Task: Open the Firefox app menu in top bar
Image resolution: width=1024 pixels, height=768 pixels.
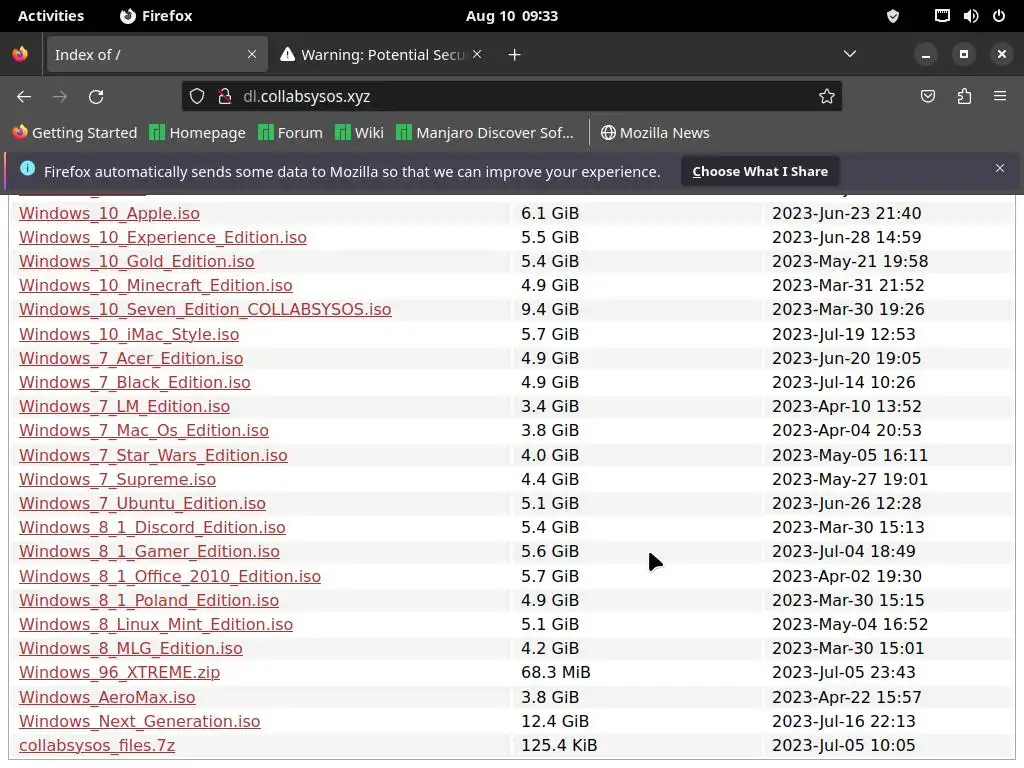Action: click(156, 16)
